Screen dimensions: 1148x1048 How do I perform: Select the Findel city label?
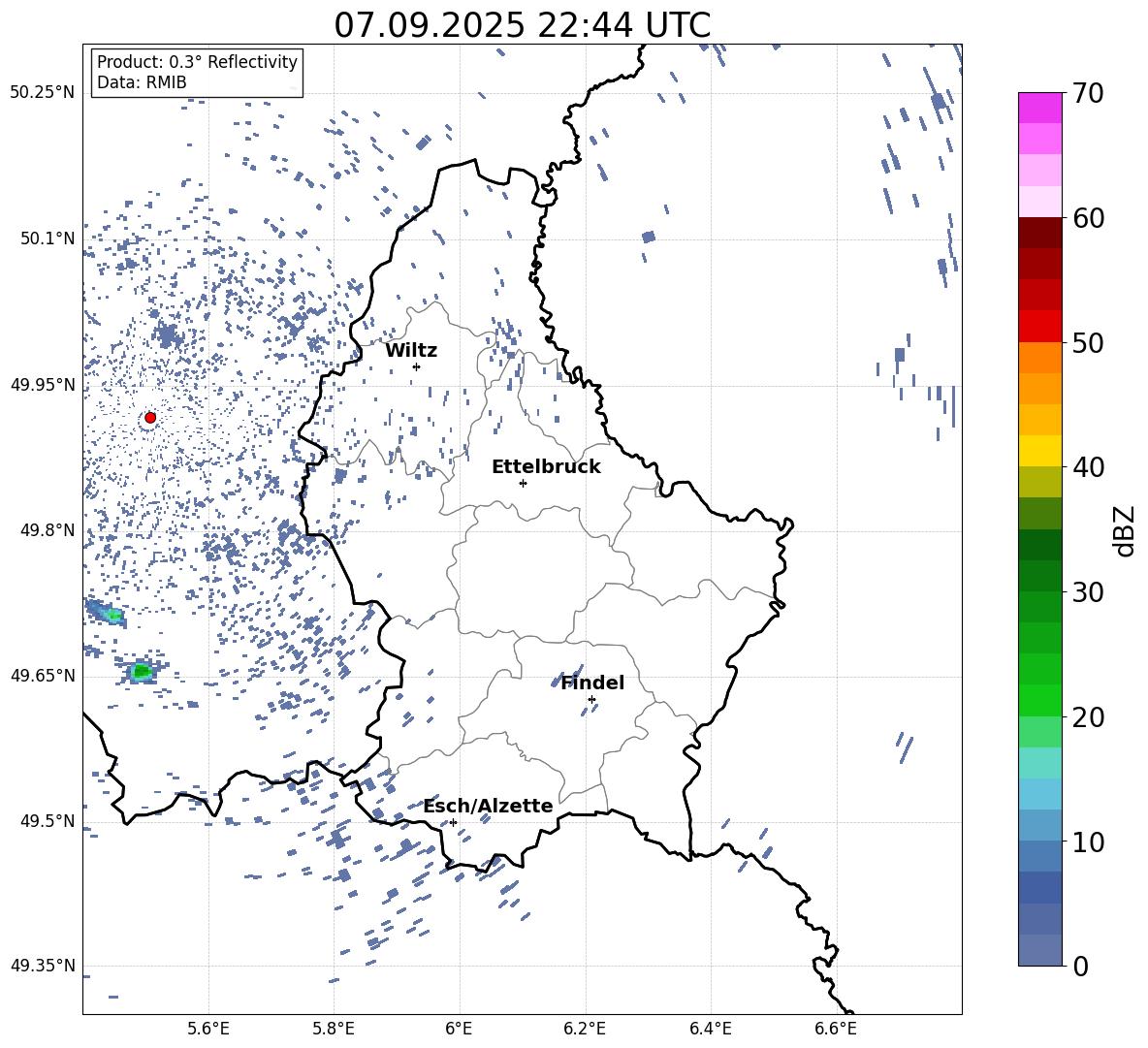click(x=592, y=683)
